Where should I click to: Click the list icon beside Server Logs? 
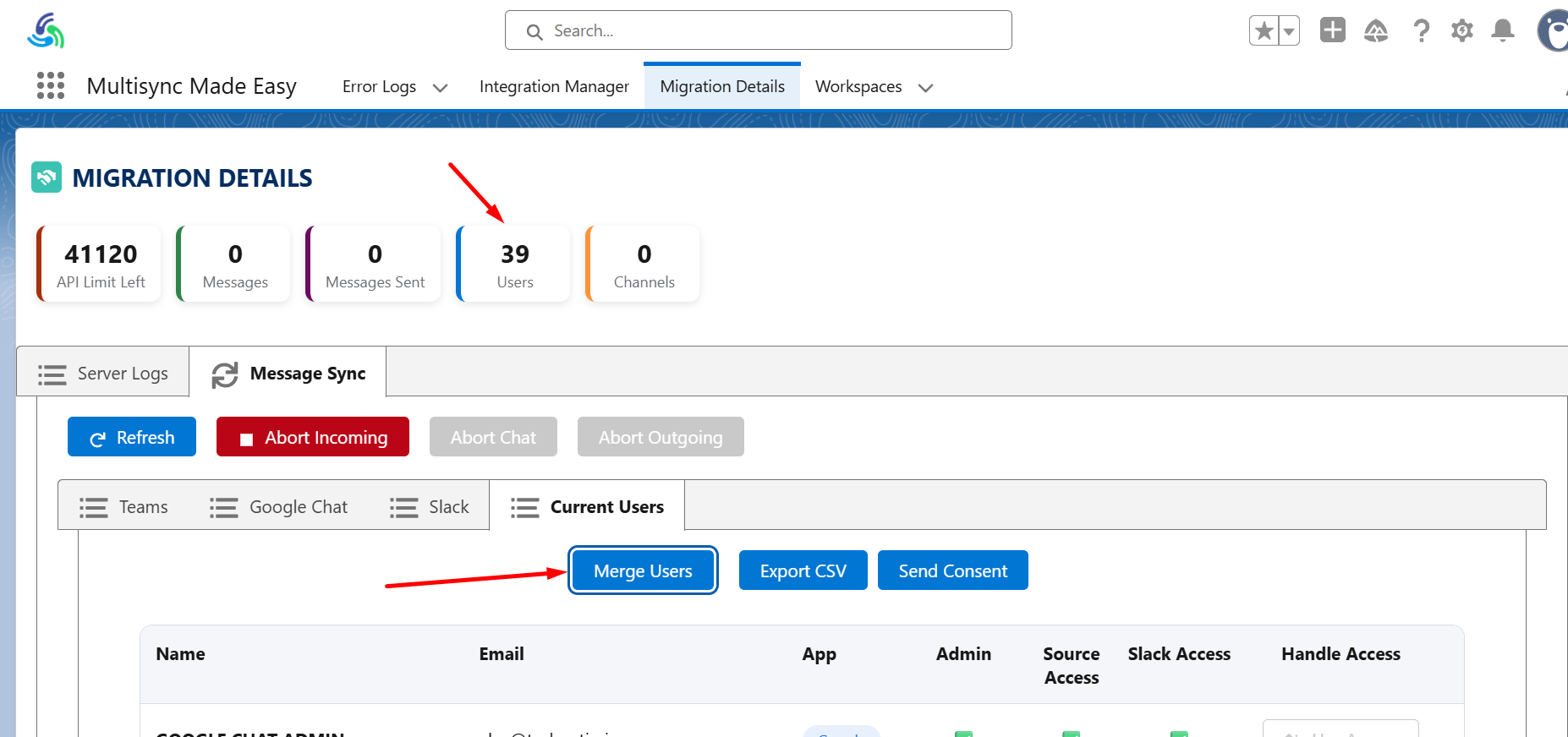coord(52,374)
